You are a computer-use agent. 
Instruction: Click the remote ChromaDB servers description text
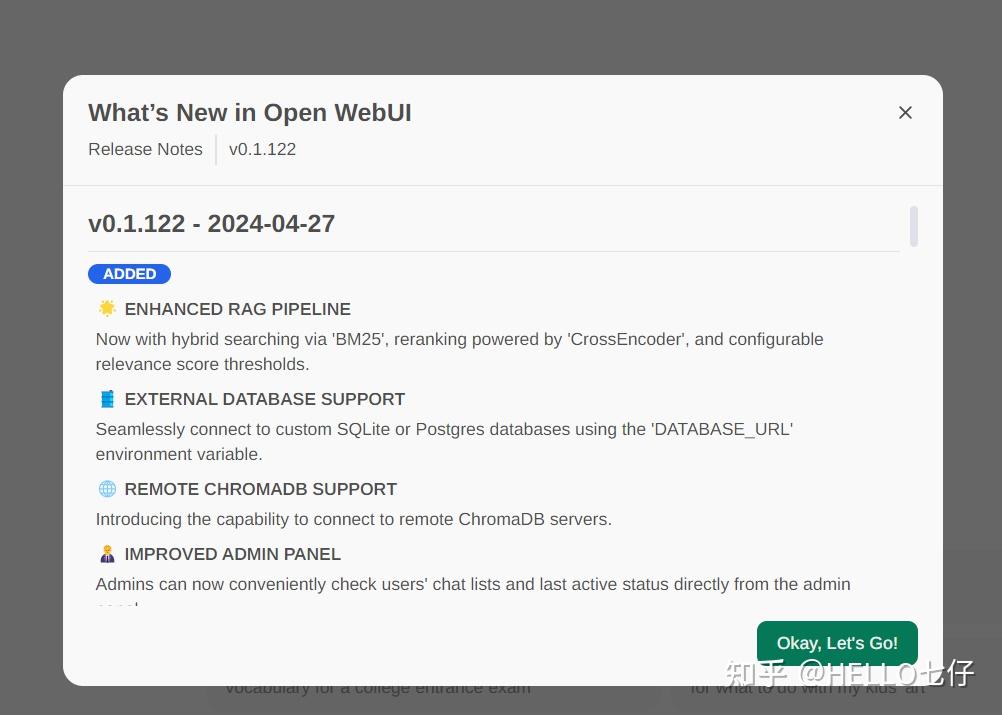pyautogui.click(x=353, y=519)
